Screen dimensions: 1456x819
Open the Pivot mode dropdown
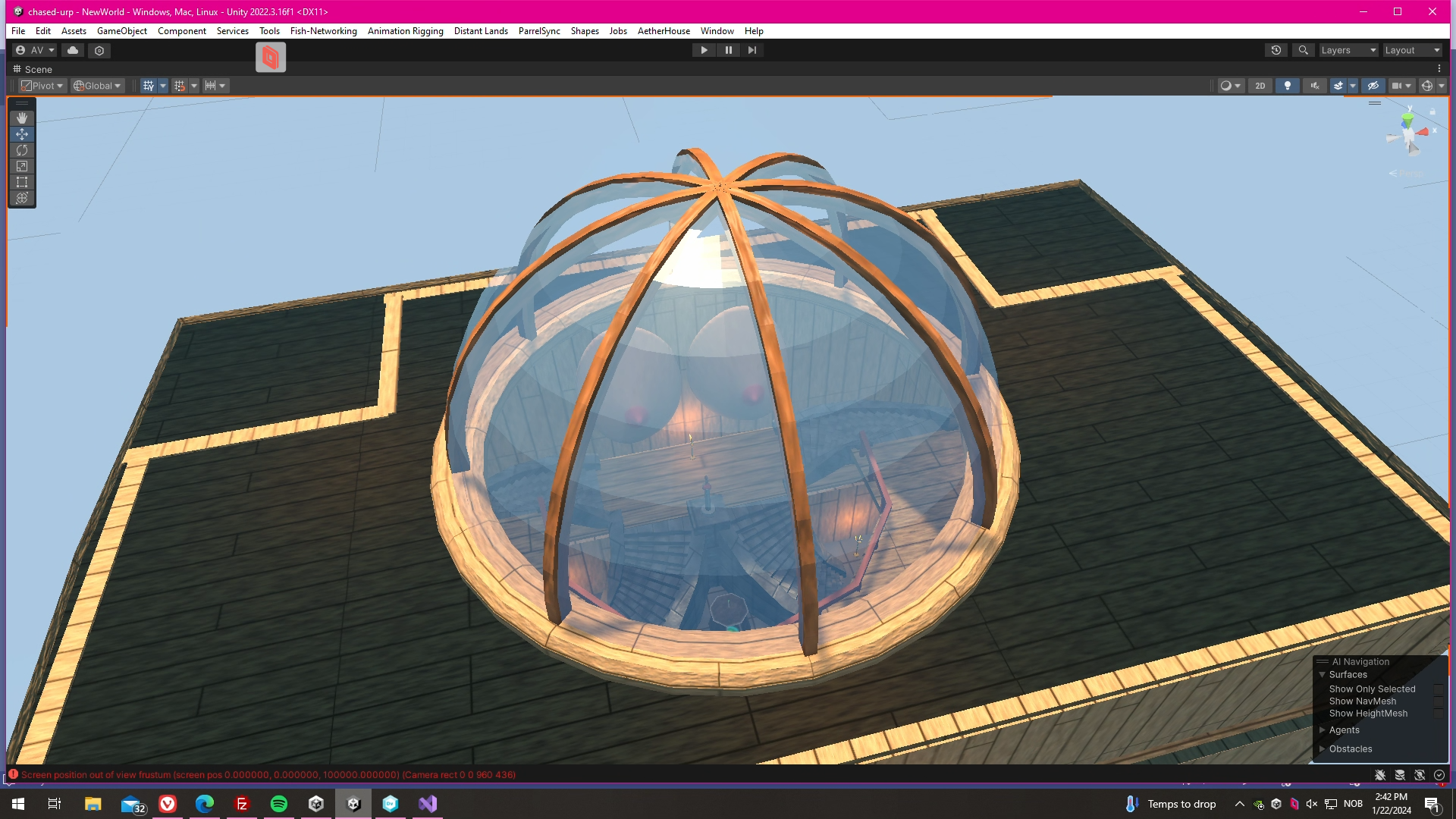click(42, 86)
